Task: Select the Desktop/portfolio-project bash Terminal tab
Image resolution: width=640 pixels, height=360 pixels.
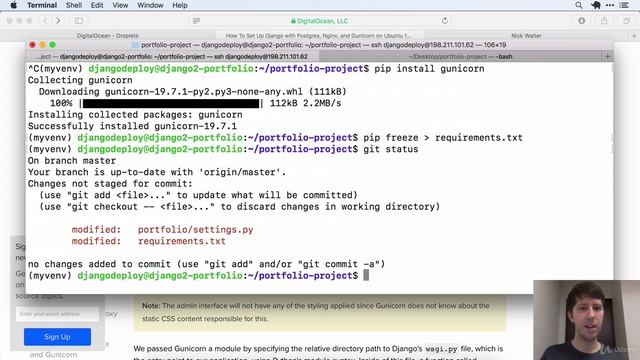Action: pos(460,56)
